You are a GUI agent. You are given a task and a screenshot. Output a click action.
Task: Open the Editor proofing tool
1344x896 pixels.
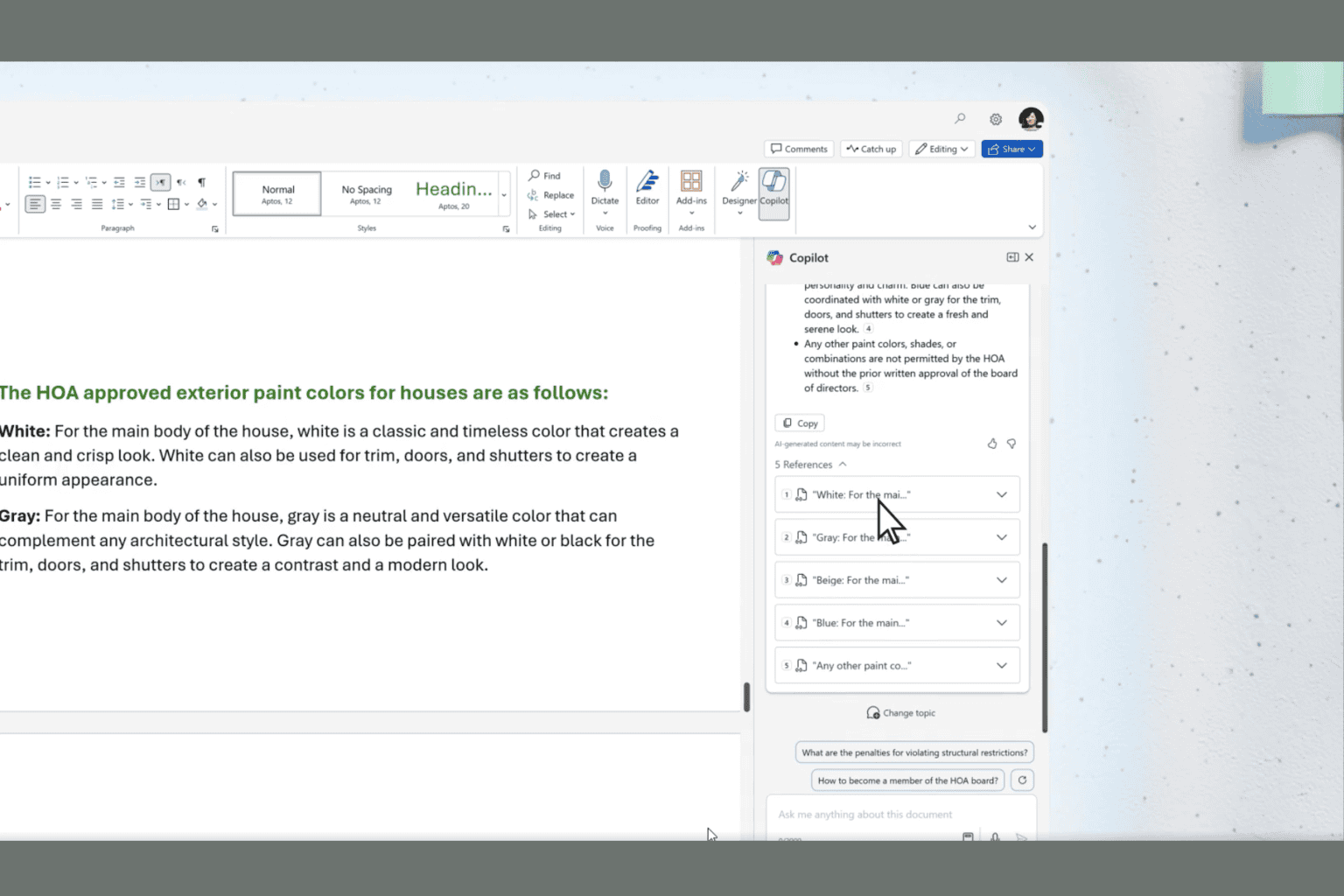tap(647, 189)
